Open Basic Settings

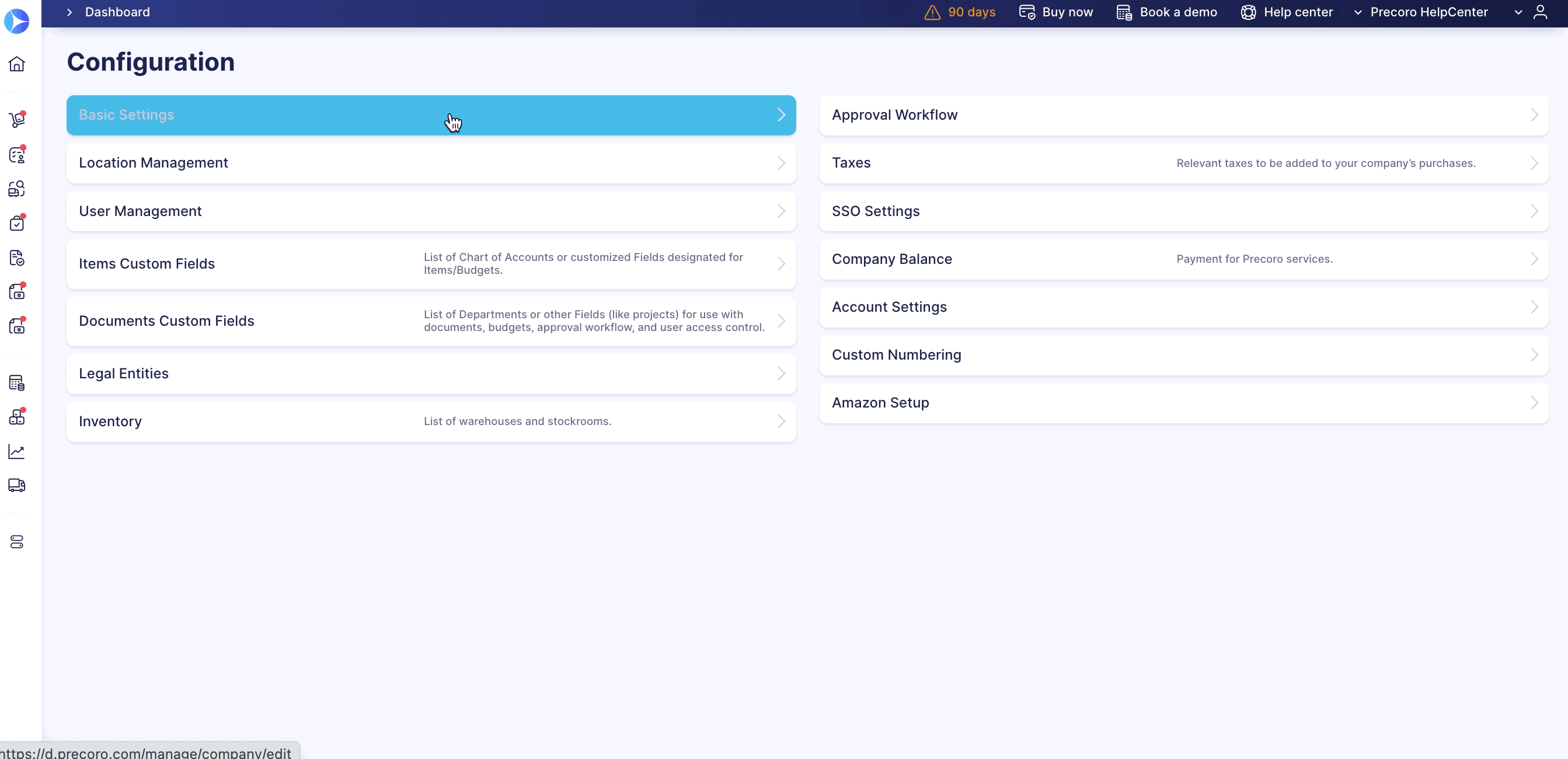coord(431,115)
